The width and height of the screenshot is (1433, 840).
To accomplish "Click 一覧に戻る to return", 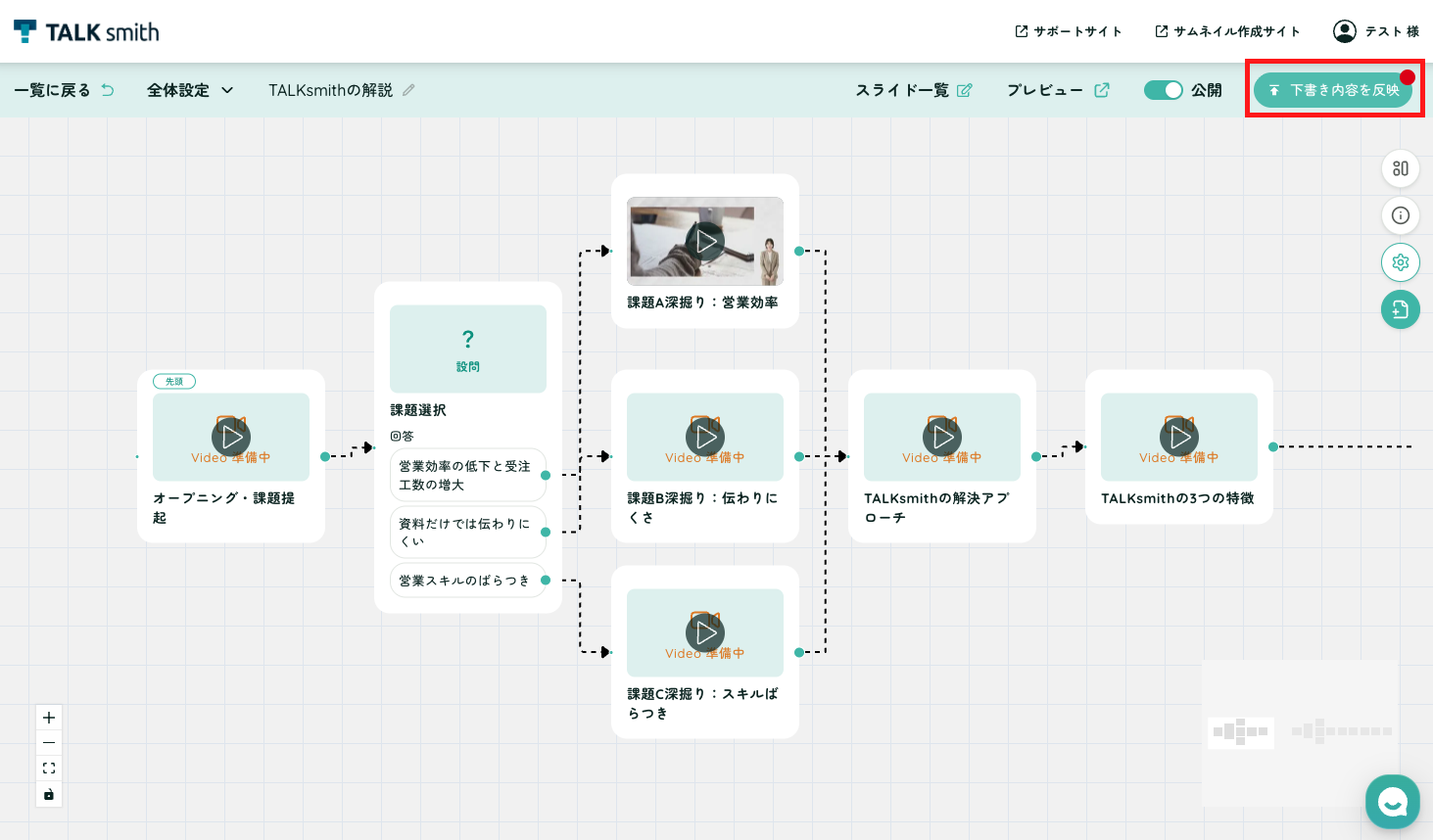I will click(64, 90).
